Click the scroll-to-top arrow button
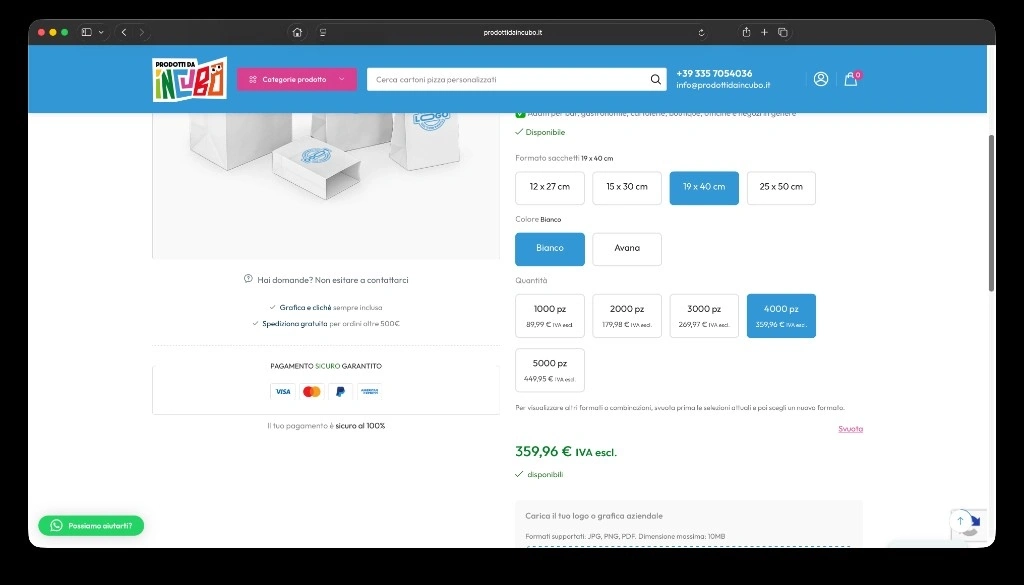Screen dimensions: 1024x585 tap(960, 520)
